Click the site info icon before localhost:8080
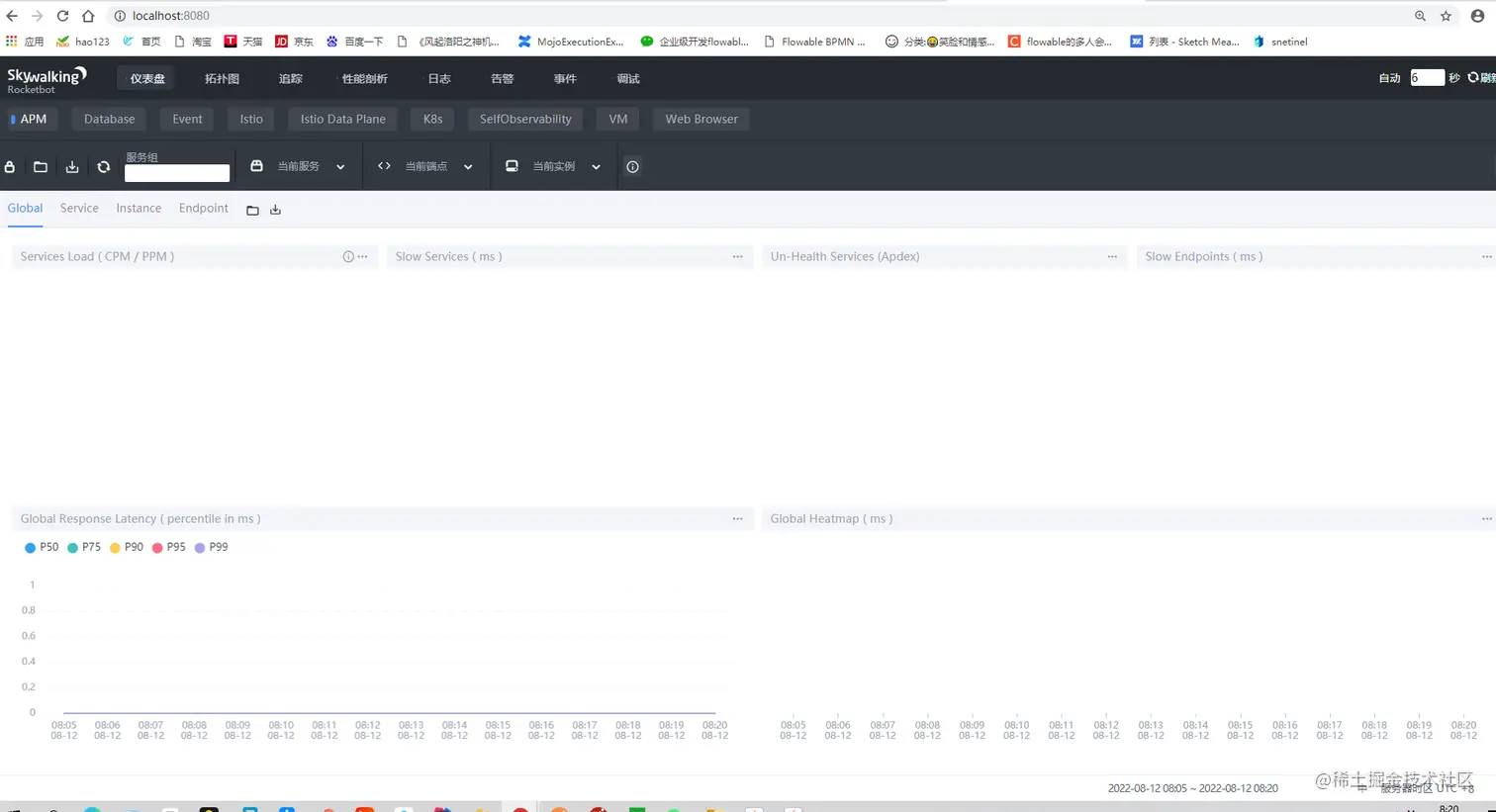 coord(120,16)
